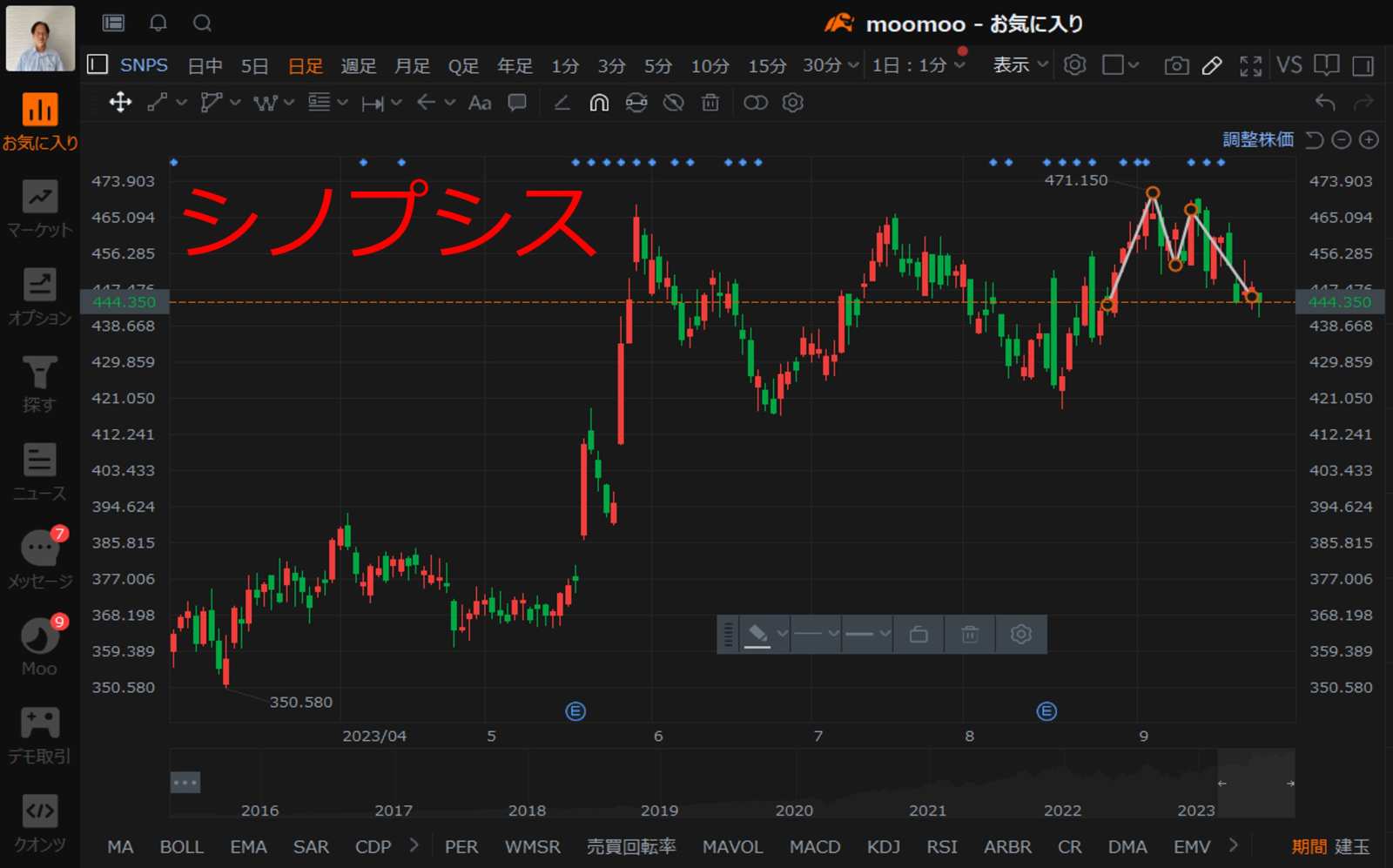Open line style dropdown in floating toolbar
Image resolution: width=1393 pixels, height=868 pixels.
pos(817,634)
